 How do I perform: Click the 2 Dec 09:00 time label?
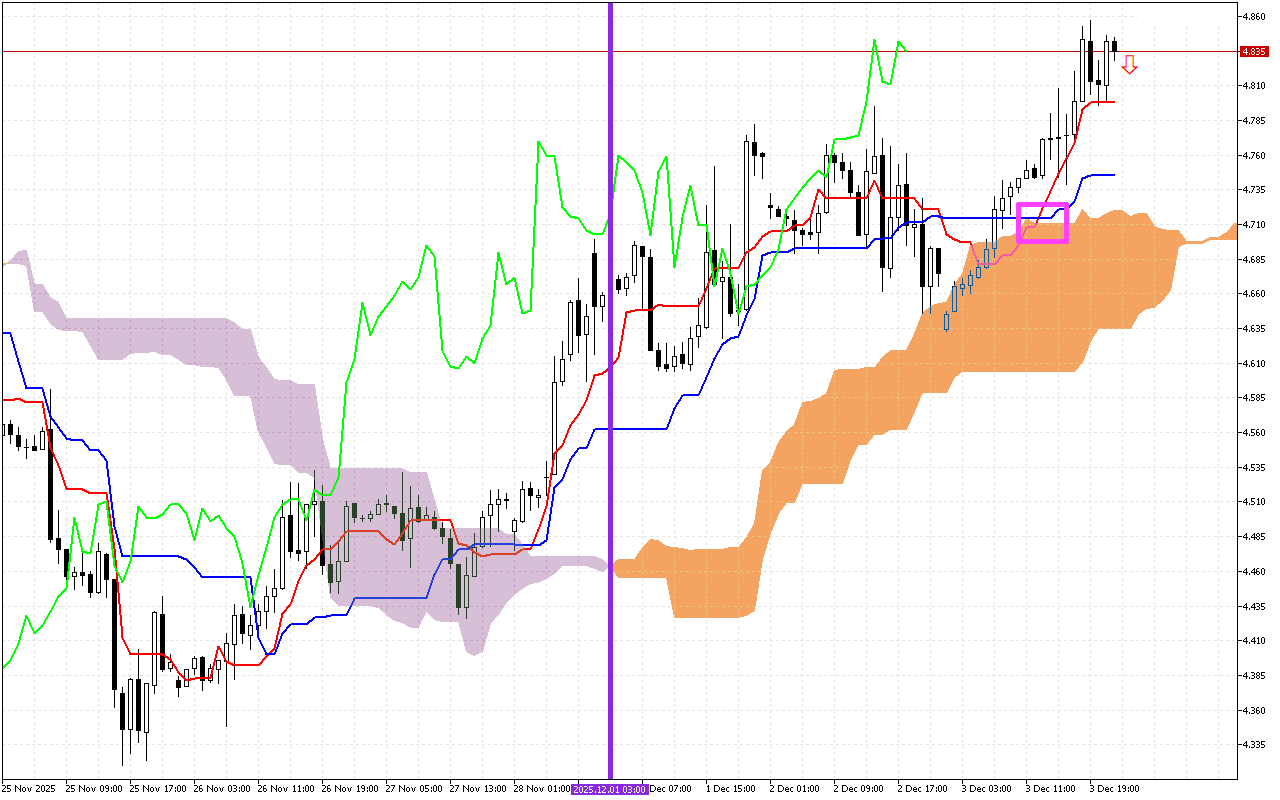tap(858, 789)
